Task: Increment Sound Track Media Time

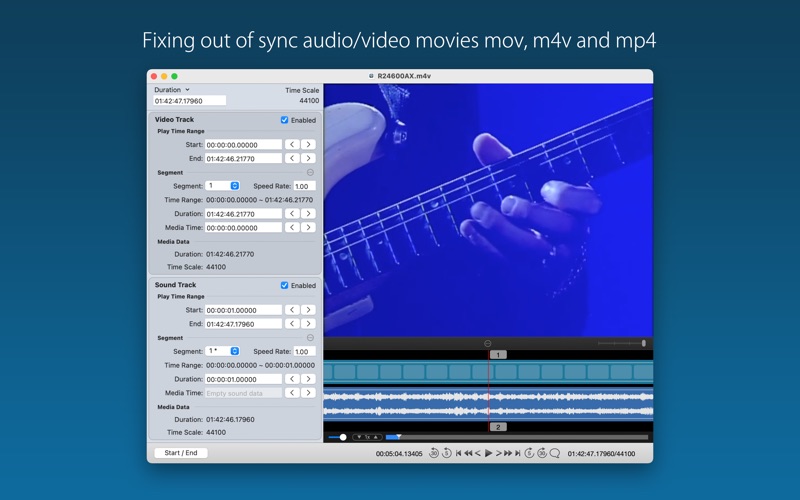Action: pyautogui.click(x=308, y=392)
